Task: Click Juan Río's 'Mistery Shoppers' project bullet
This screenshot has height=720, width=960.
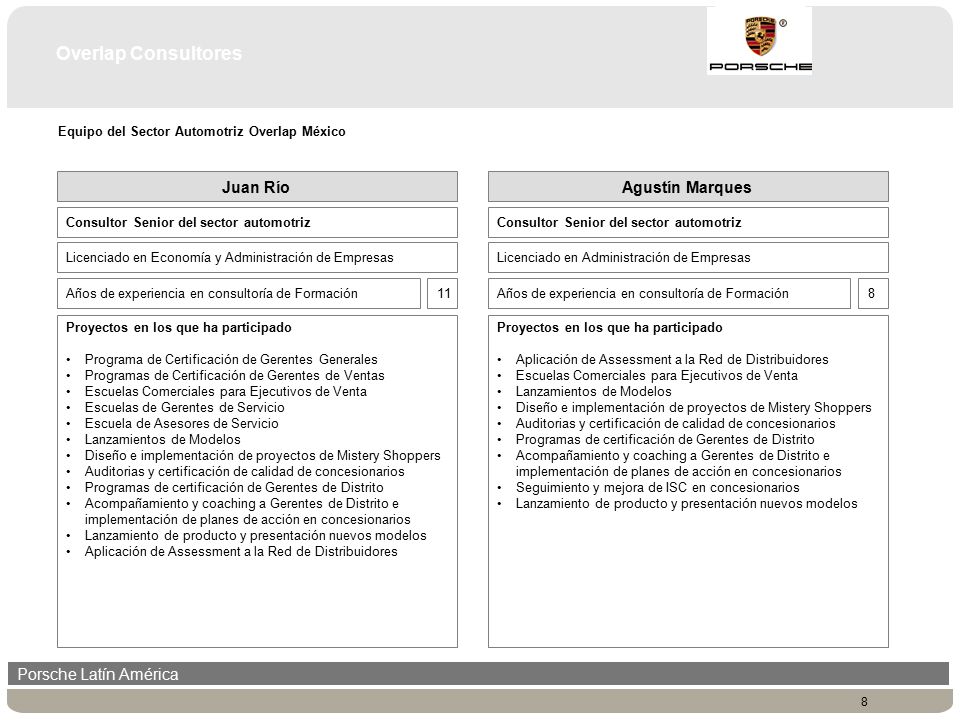Action: click(263, 456)
